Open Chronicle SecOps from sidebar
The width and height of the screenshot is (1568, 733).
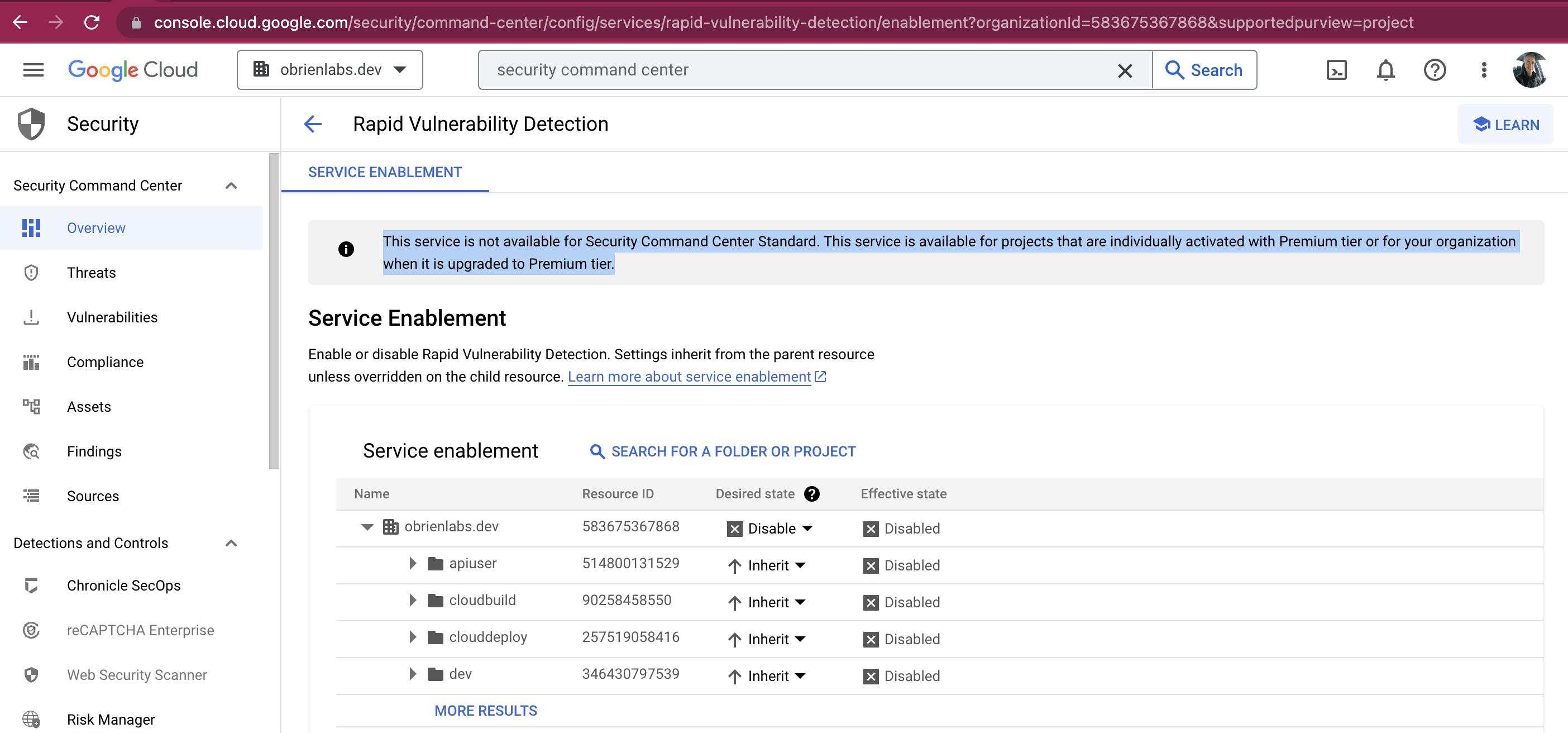123,585
